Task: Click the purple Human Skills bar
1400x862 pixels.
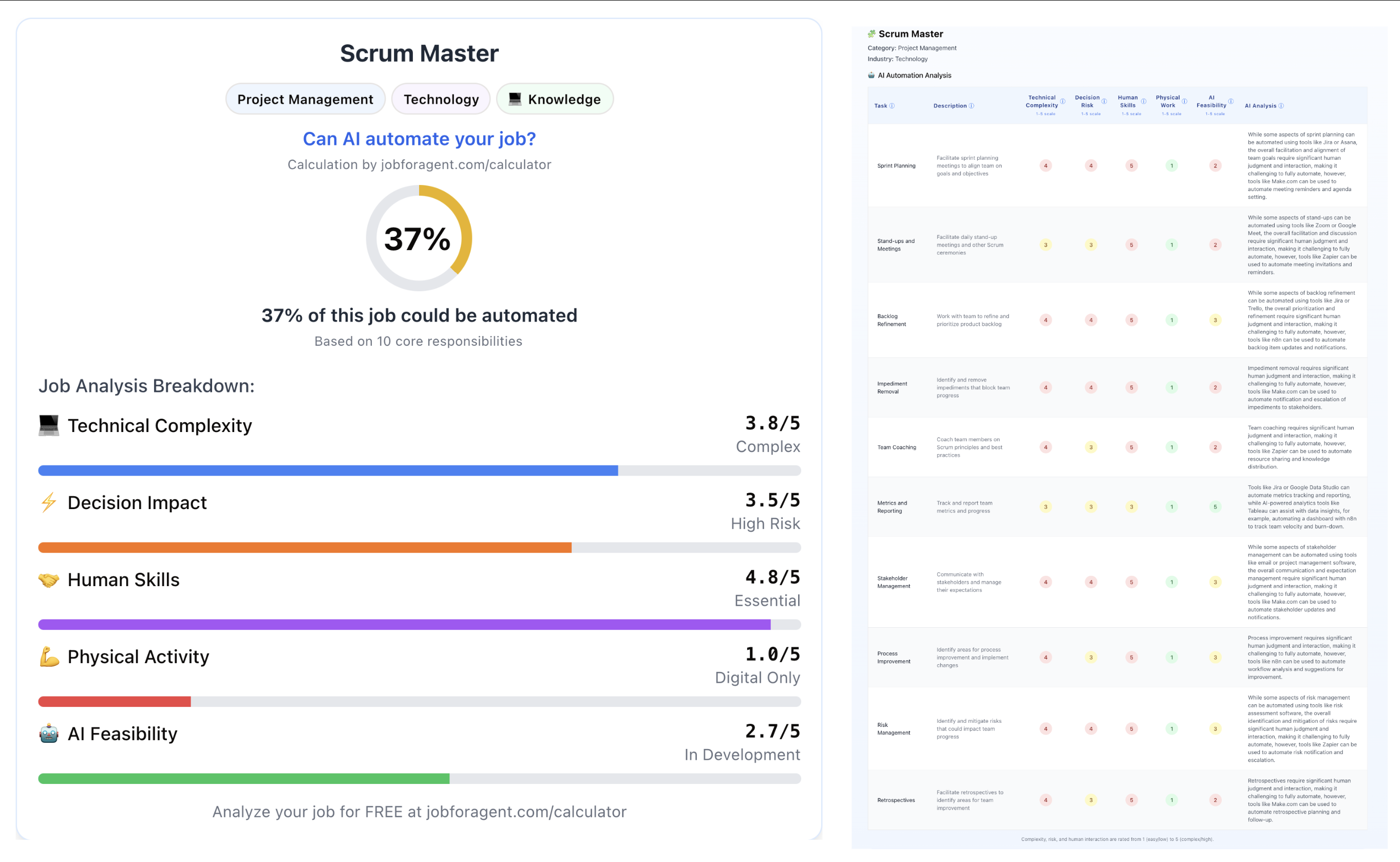Action: coord(404,624)
